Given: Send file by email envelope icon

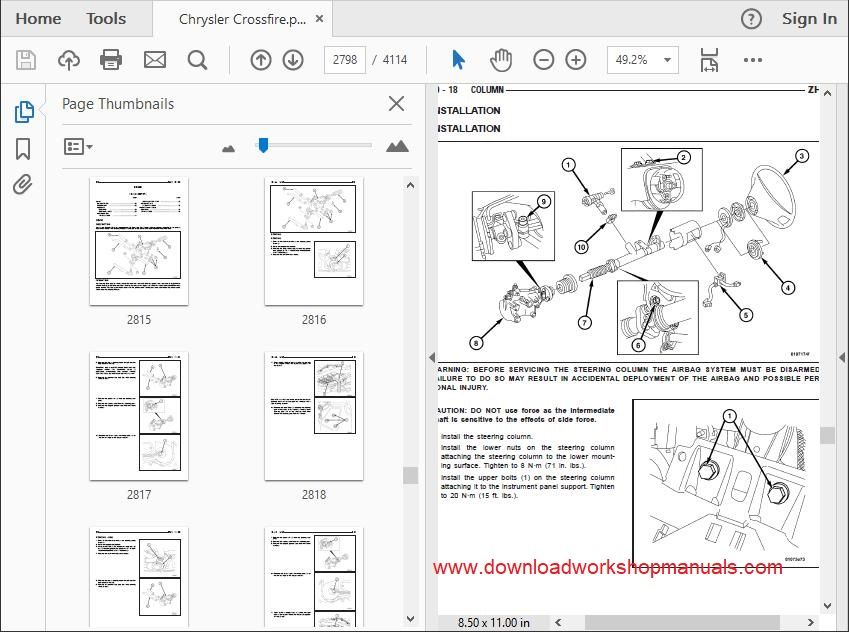Looking at the screenshot, I should point(155,60).
